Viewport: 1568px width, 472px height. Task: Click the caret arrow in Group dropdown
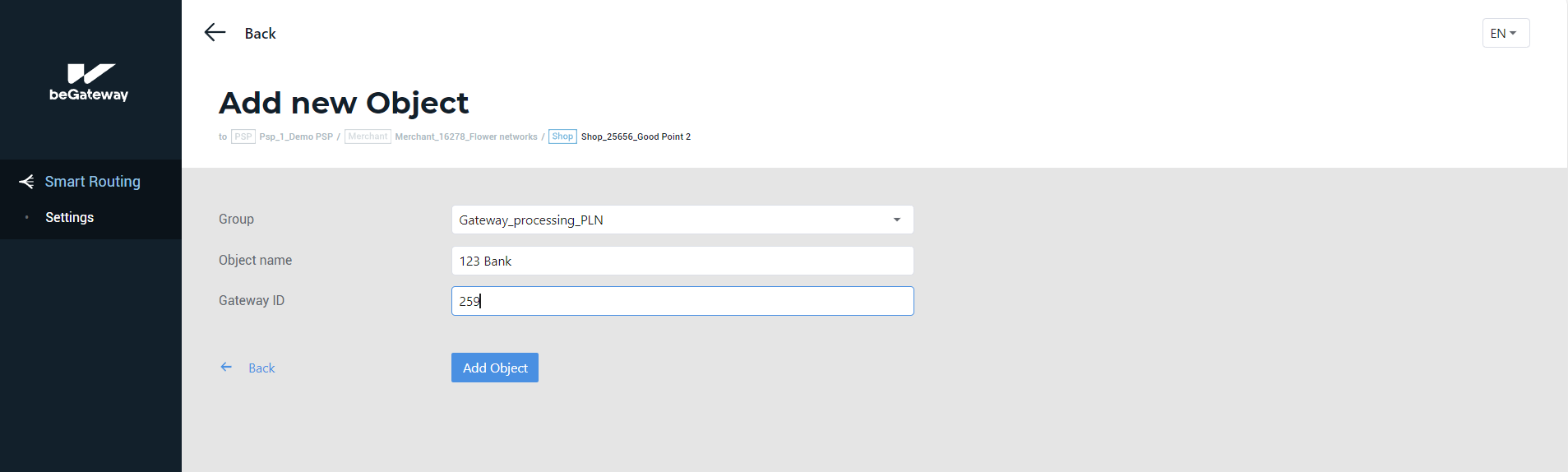(896, 220)
